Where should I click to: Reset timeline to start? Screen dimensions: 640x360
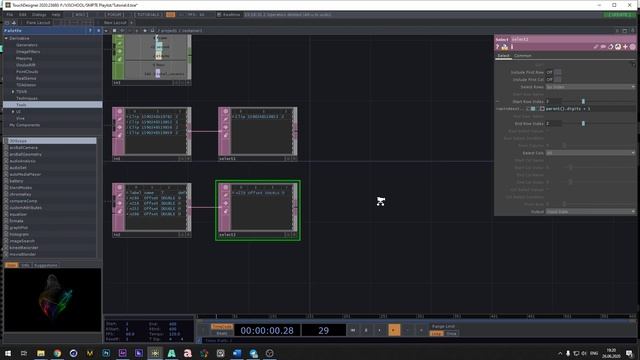pos(353,330)
